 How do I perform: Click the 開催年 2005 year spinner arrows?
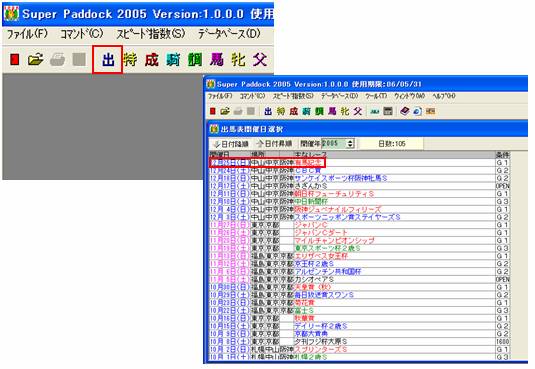pyautogui.click(x=350, y=144)
